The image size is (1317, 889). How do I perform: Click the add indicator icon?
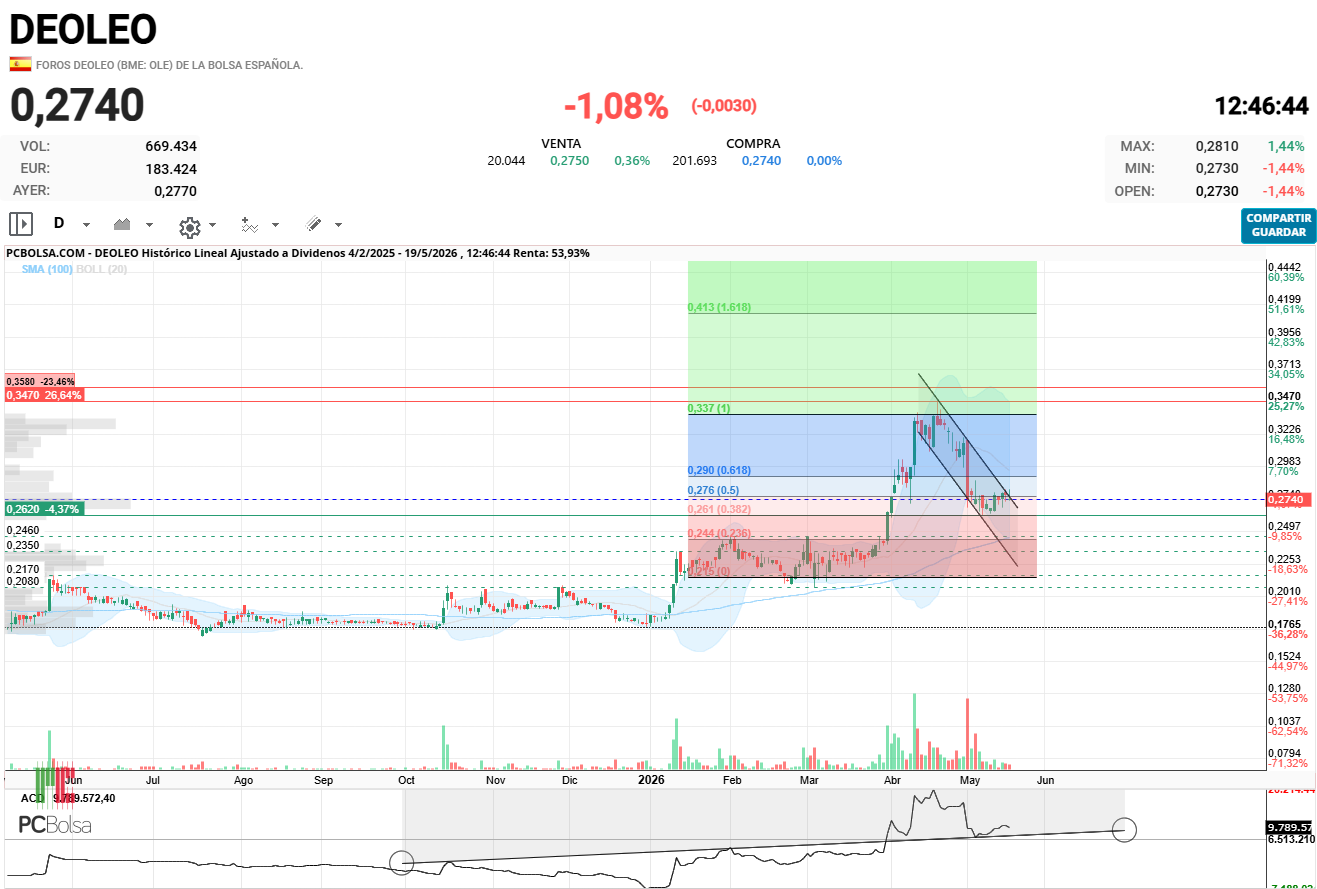pos(250,225)
